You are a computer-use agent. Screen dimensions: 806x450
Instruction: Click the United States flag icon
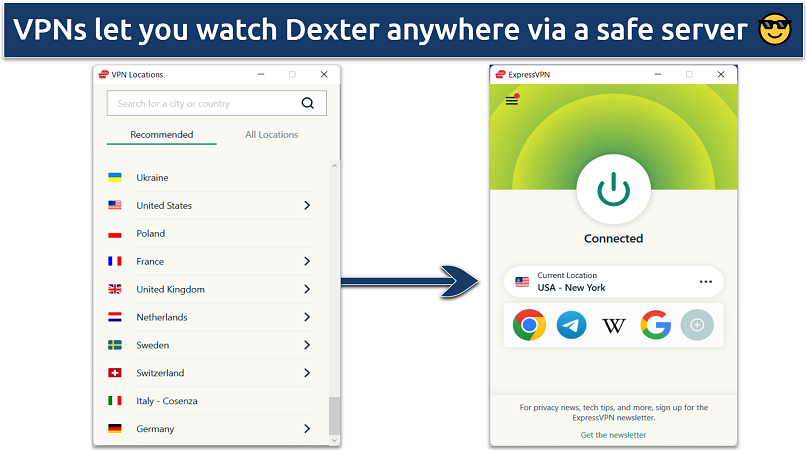115,205
